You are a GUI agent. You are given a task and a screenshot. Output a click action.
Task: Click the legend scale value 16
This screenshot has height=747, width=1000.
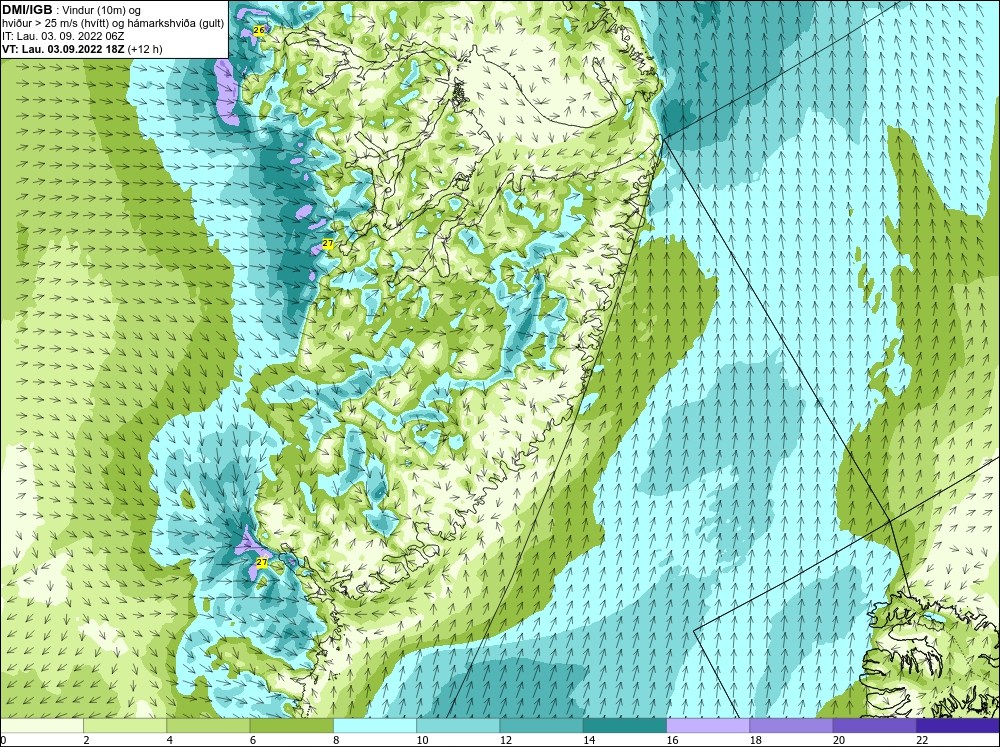click(x=672, y=740)
